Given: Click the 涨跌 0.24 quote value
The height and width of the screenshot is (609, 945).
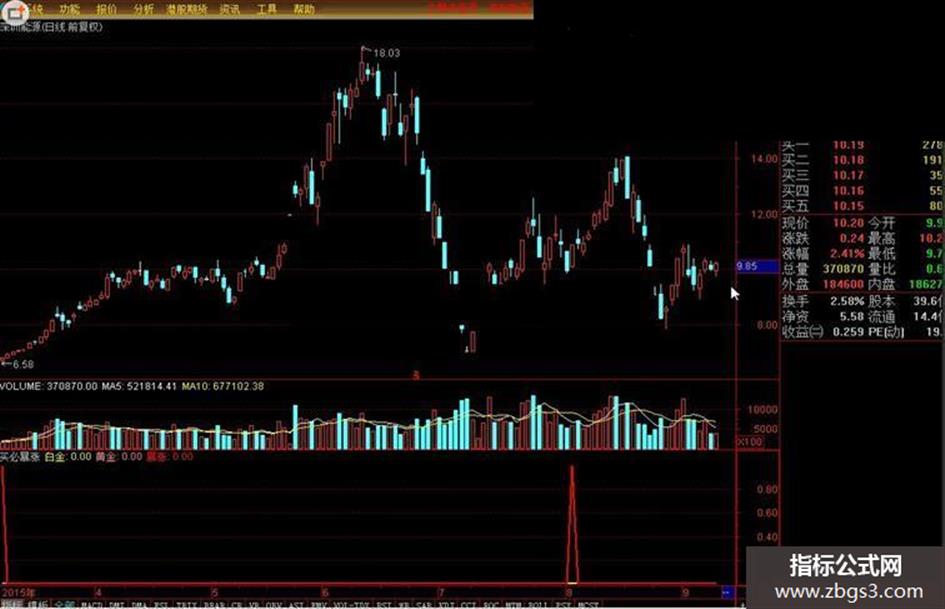Looking at the screenshot, I should [x=852, y=238].
